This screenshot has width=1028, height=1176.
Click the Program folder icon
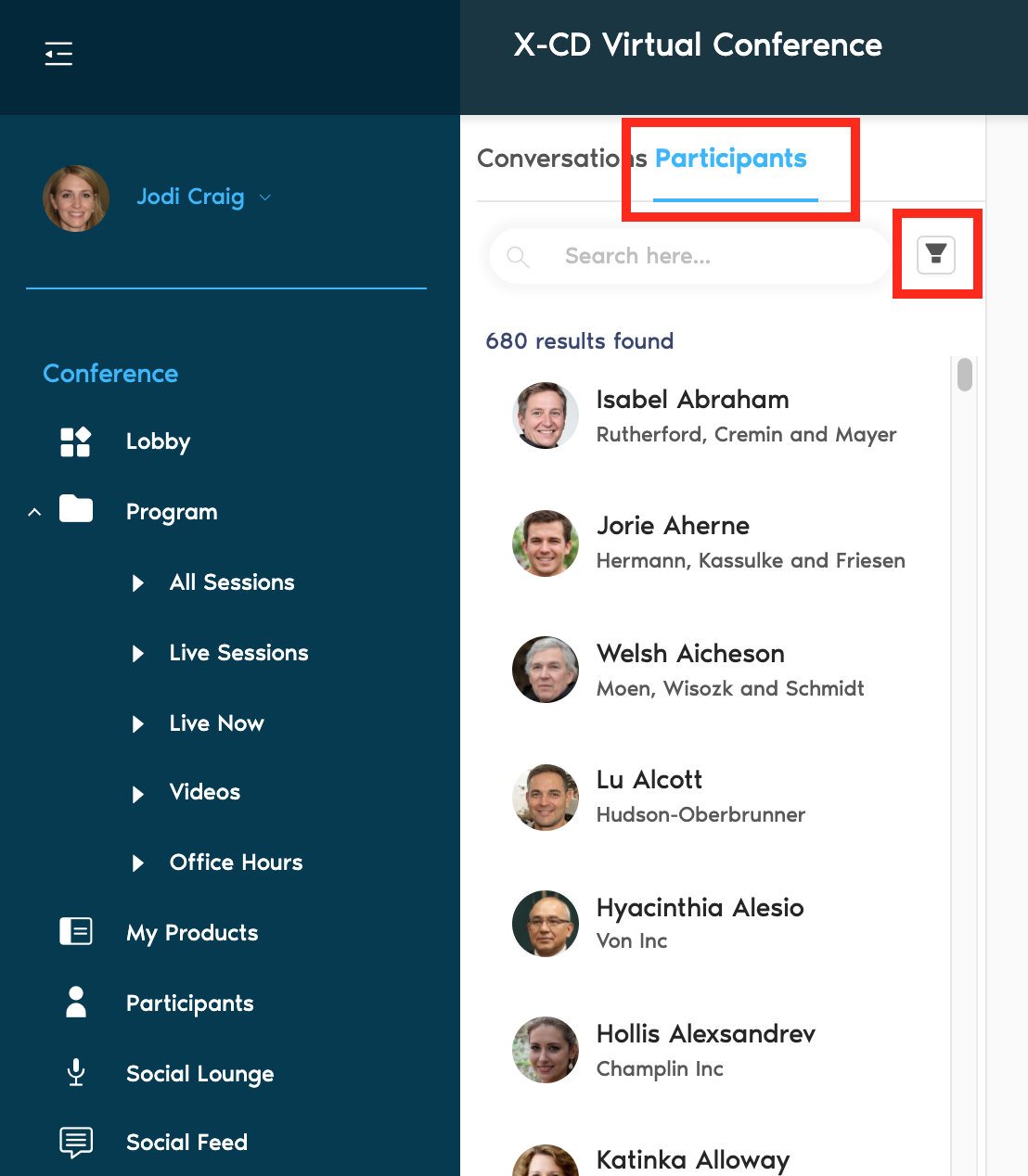point(76,509)
